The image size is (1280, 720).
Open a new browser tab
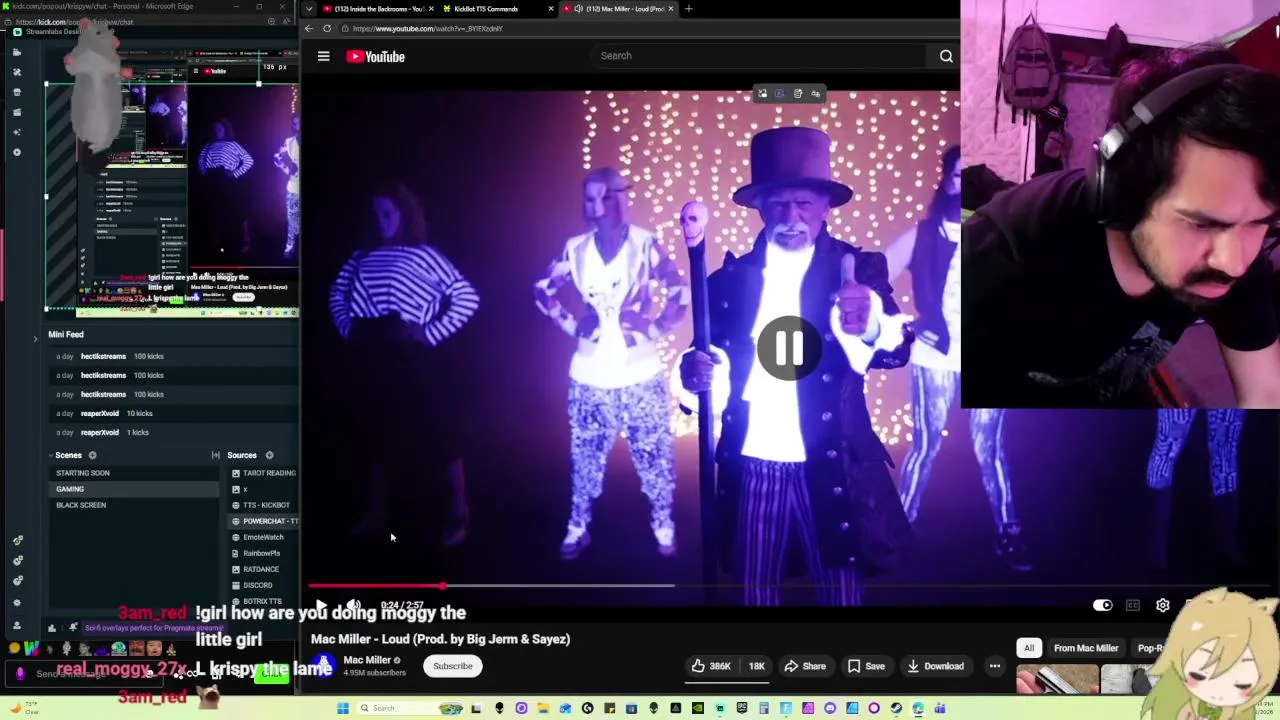[x=688, y=9]
